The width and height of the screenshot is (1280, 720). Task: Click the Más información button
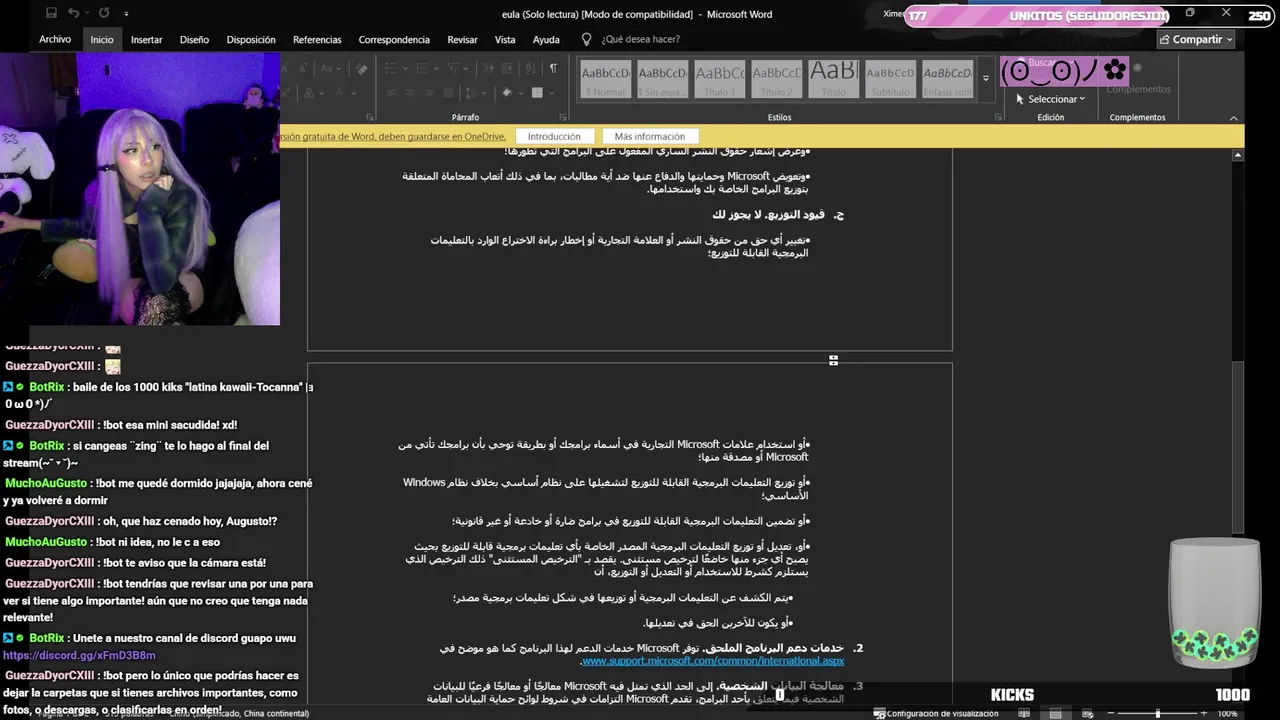650,136
